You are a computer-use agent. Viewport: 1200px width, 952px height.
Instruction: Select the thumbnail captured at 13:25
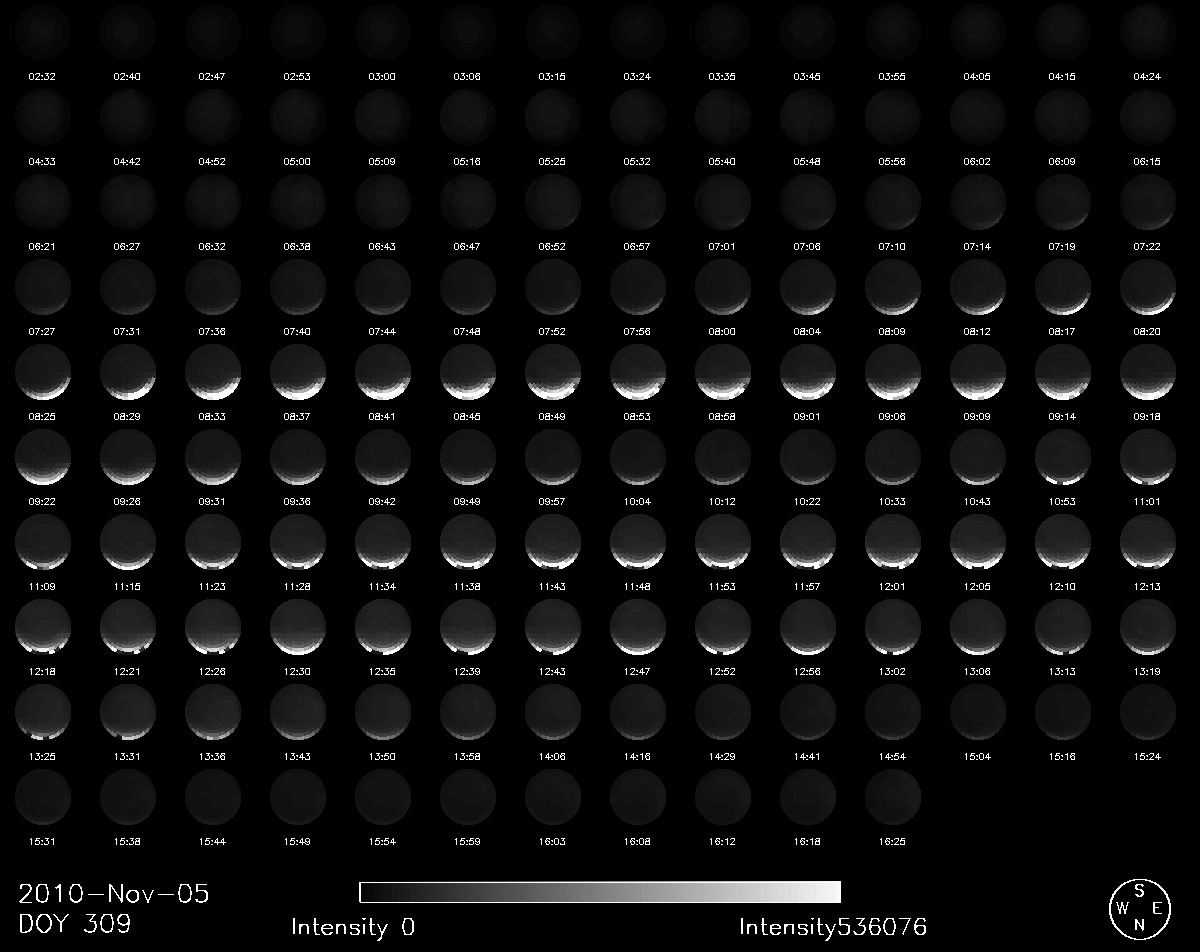coord(43,711)
